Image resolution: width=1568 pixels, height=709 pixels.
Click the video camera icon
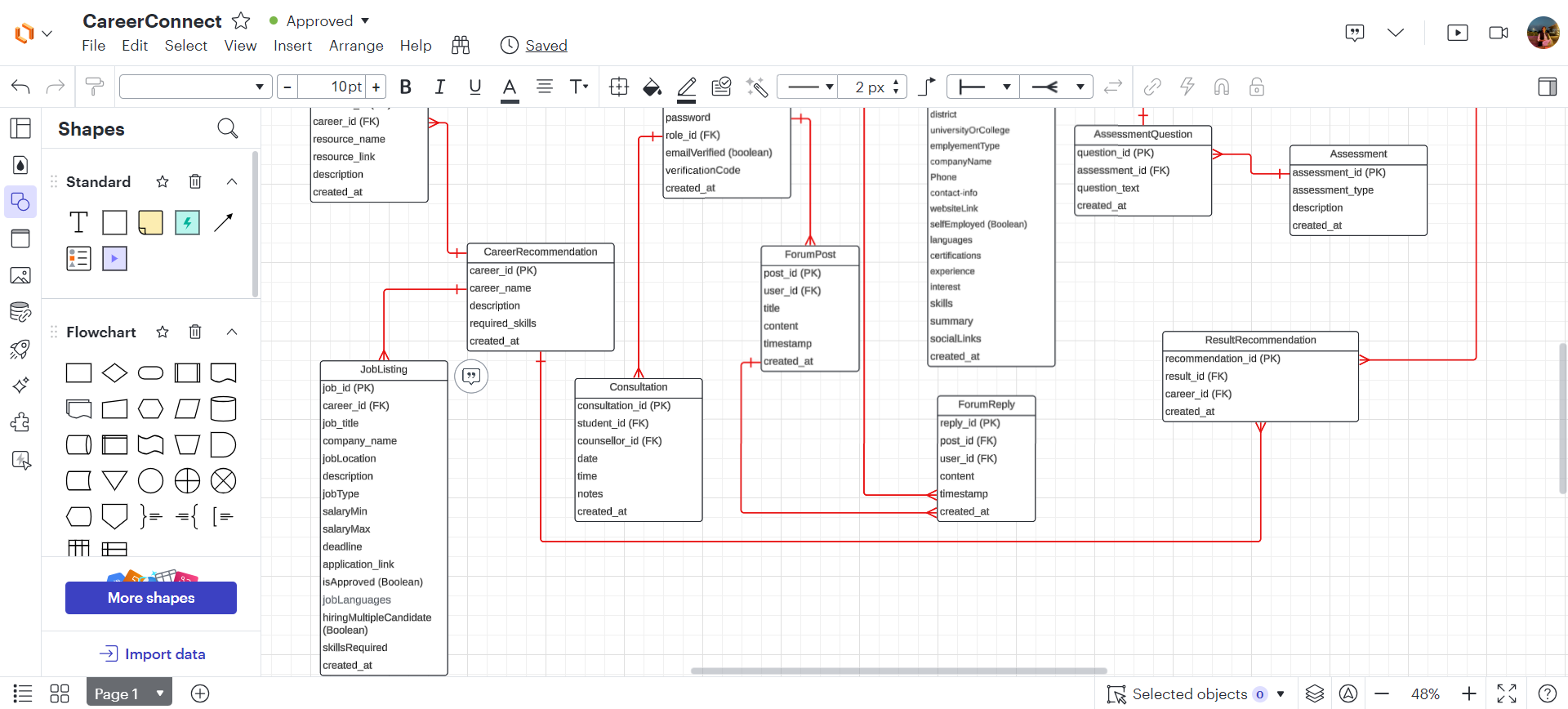click(1499, 33)
